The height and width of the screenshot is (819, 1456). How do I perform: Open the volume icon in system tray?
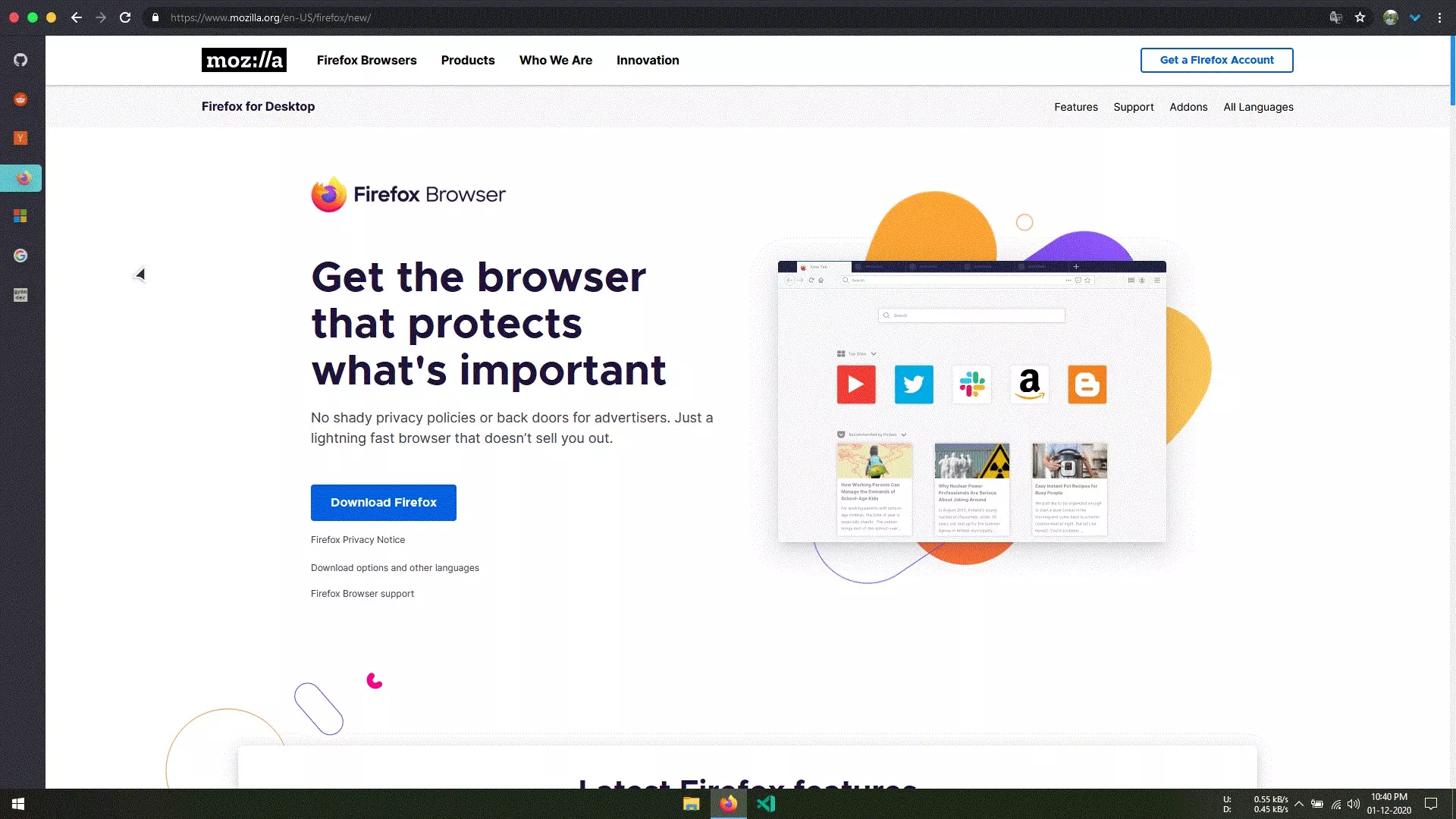coord(1354,804)
